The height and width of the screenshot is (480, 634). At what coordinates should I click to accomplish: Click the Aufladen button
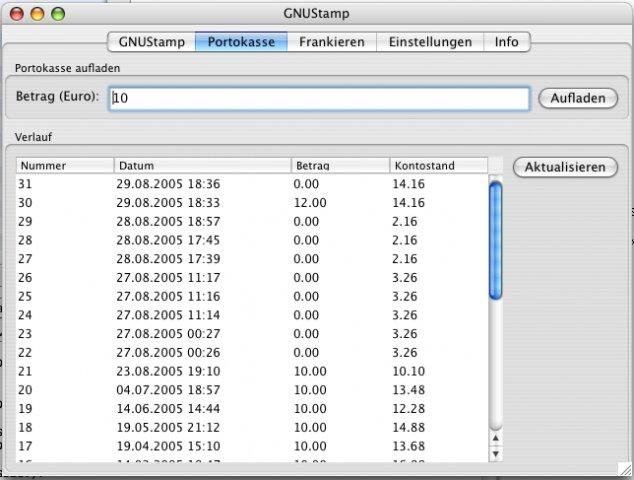578,98
